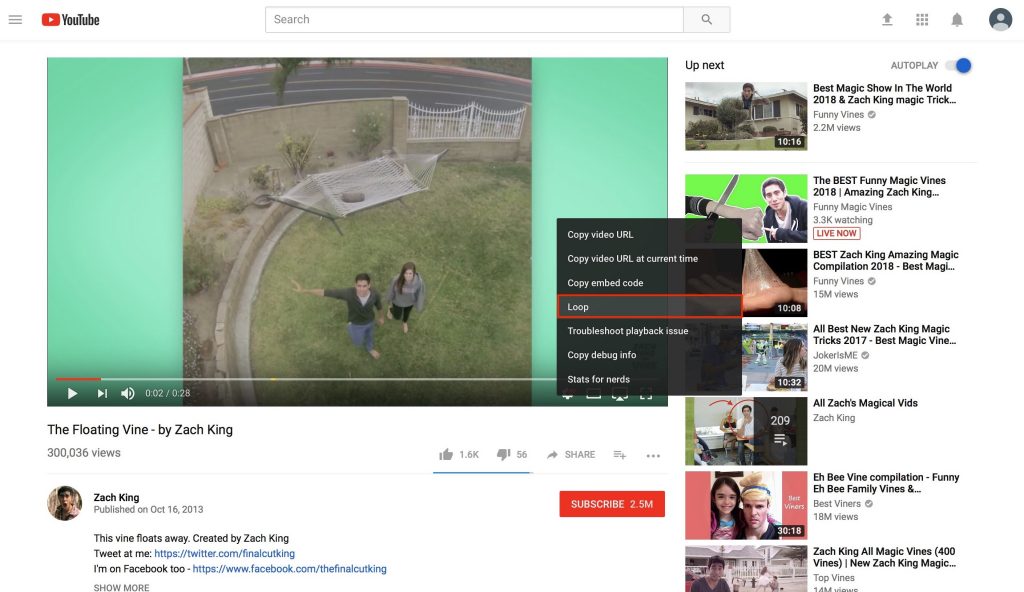Click the Funny Magic Vines channel name
This screenshot has height=592, width=1024.
pyautogui.click(x=853, y=207)
